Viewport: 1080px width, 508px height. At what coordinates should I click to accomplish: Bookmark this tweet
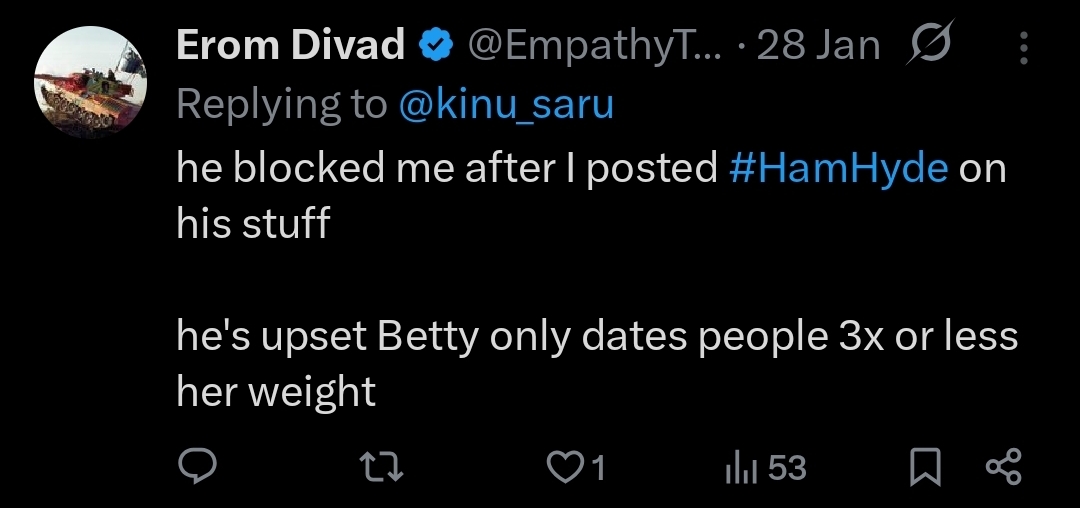[928, 467]
